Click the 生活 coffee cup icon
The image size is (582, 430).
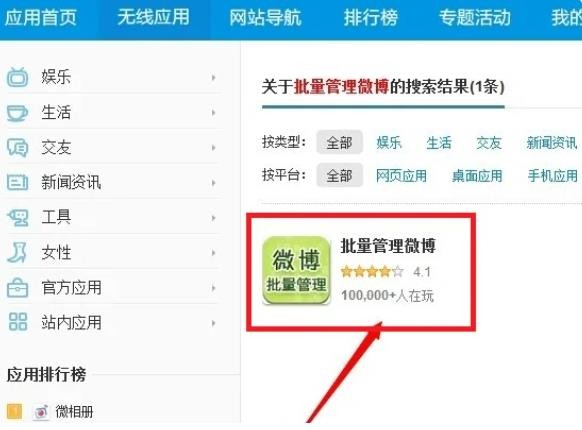[x=17, y=113]
